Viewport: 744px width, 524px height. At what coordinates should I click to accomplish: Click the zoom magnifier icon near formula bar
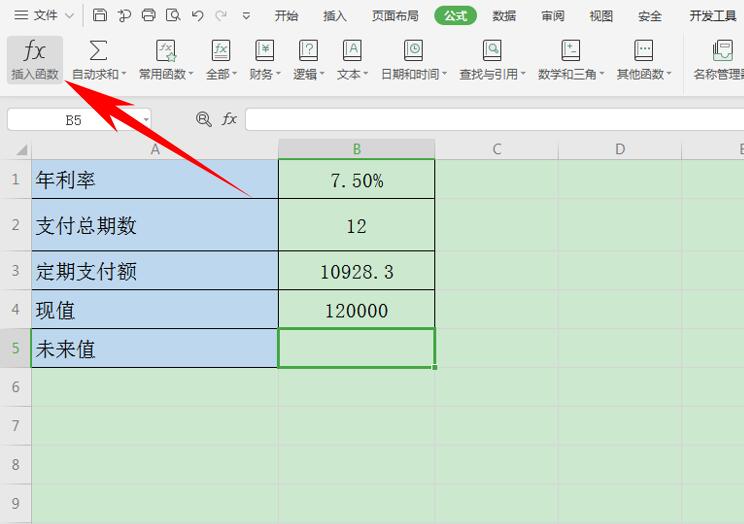click(204, 119)
